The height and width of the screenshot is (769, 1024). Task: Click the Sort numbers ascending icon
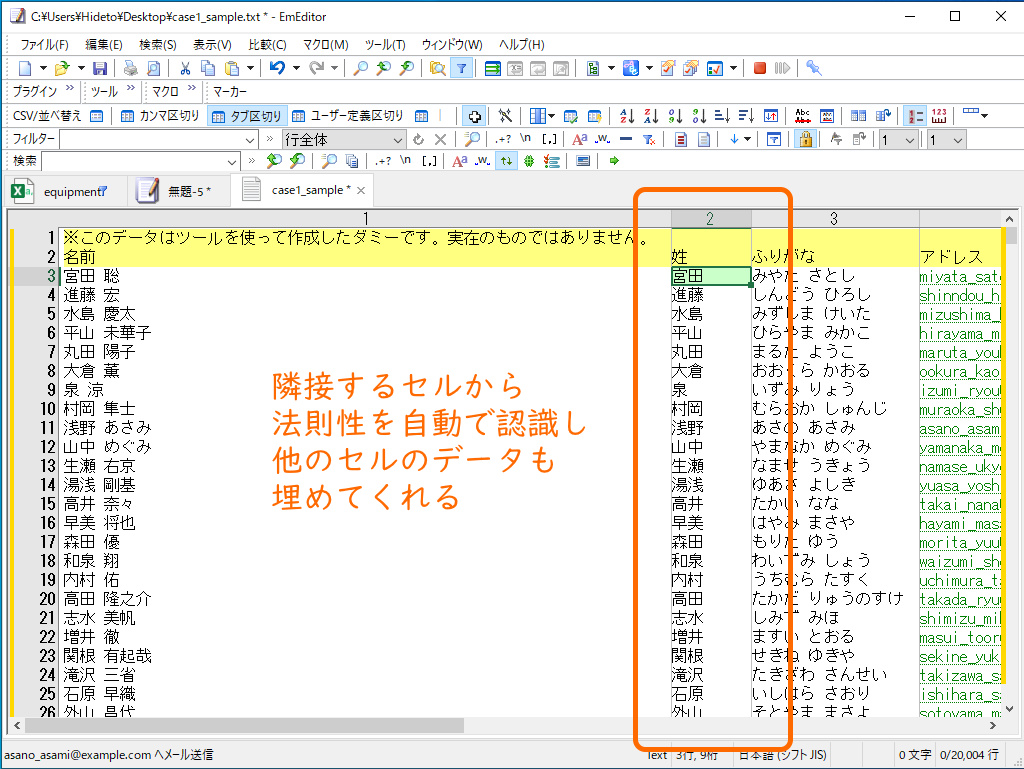tap(675, 116)
